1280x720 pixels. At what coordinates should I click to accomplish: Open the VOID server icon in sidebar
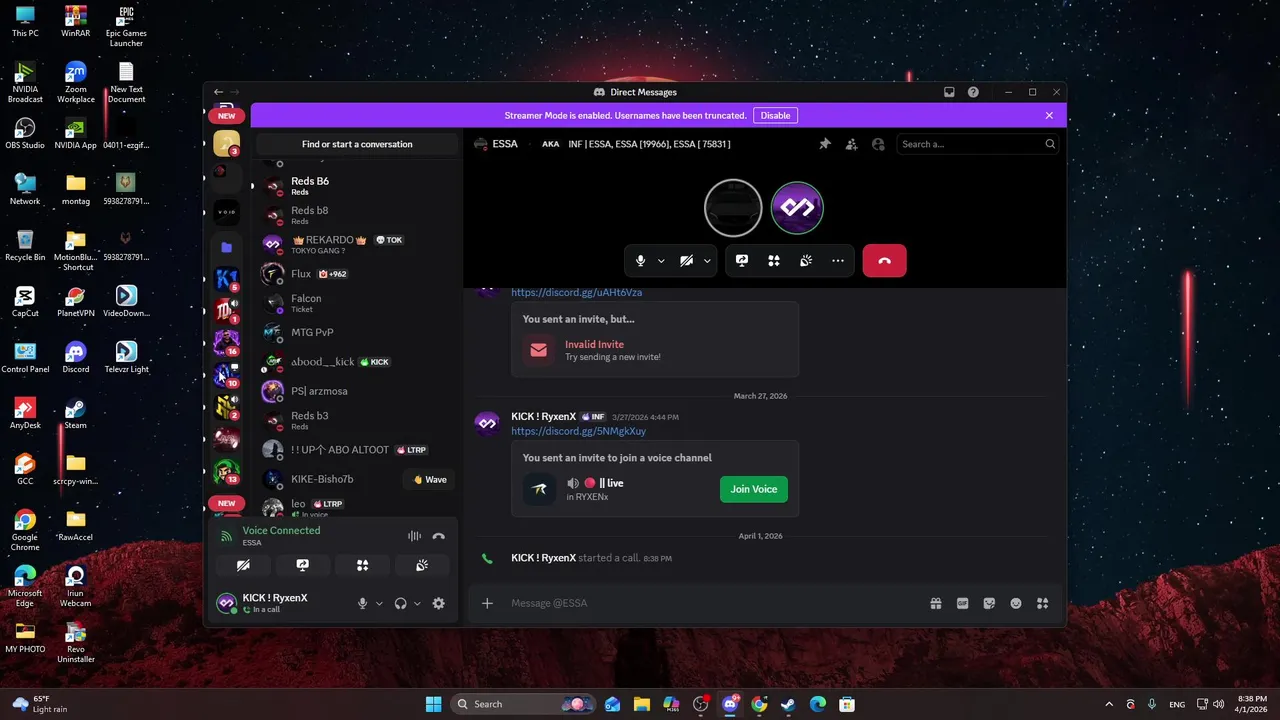227,213
